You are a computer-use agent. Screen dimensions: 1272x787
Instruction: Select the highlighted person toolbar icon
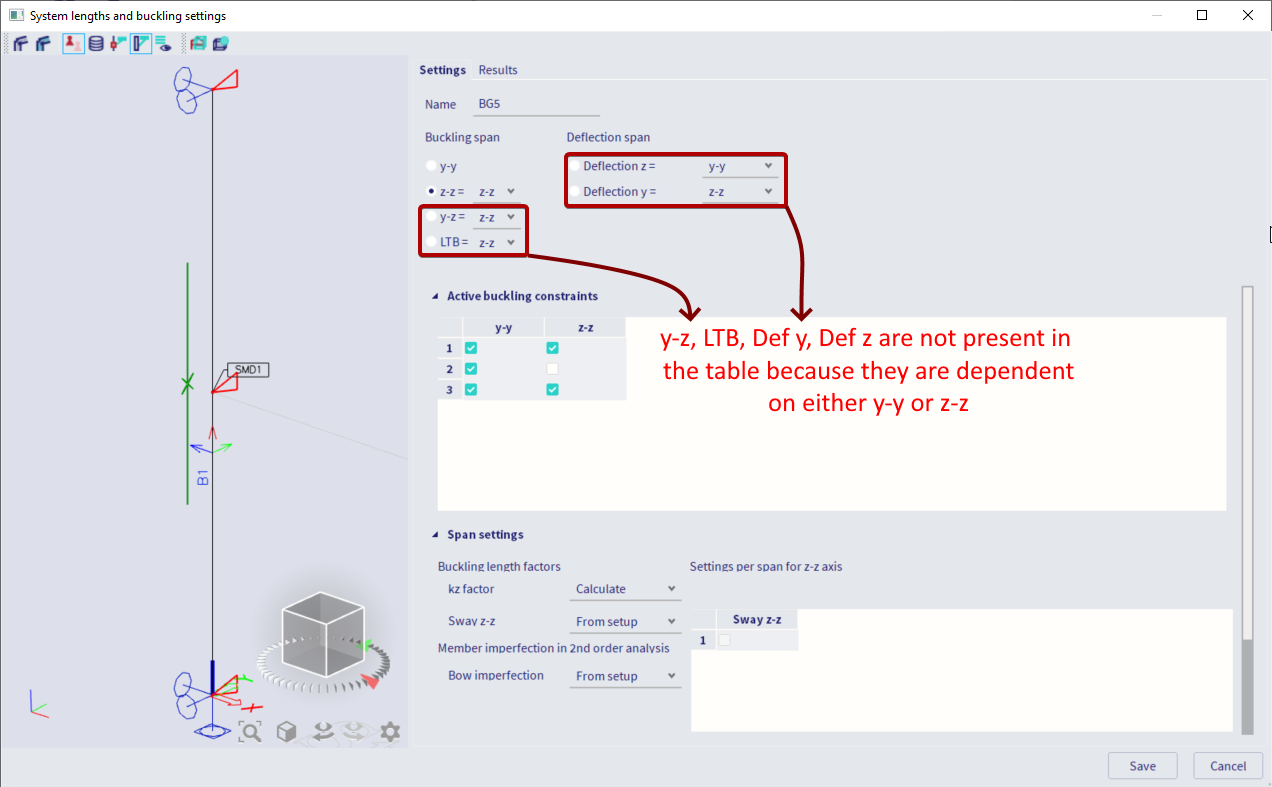click(x=73, y=43)
